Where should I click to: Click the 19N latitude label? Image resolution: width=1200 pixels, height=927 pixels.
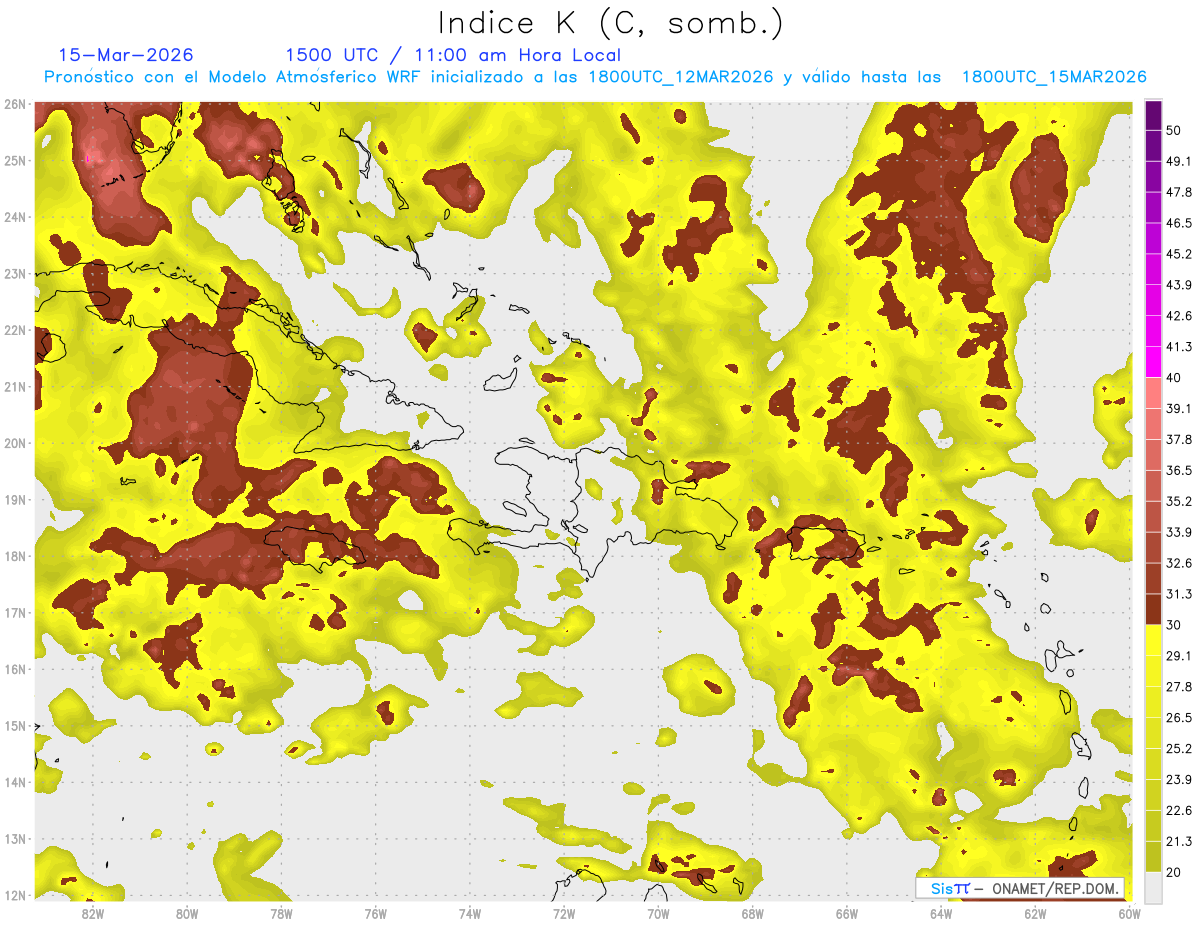click(x=15, y=500)
